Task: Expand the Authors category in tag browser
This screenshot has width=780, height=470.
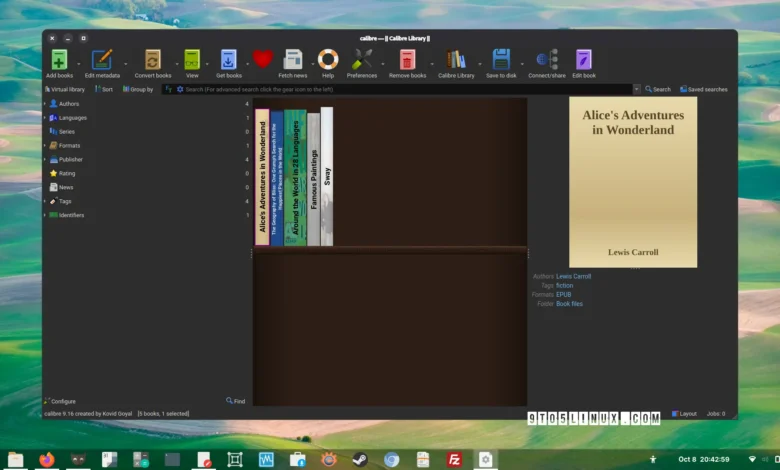Action: (x=45, y=104)
